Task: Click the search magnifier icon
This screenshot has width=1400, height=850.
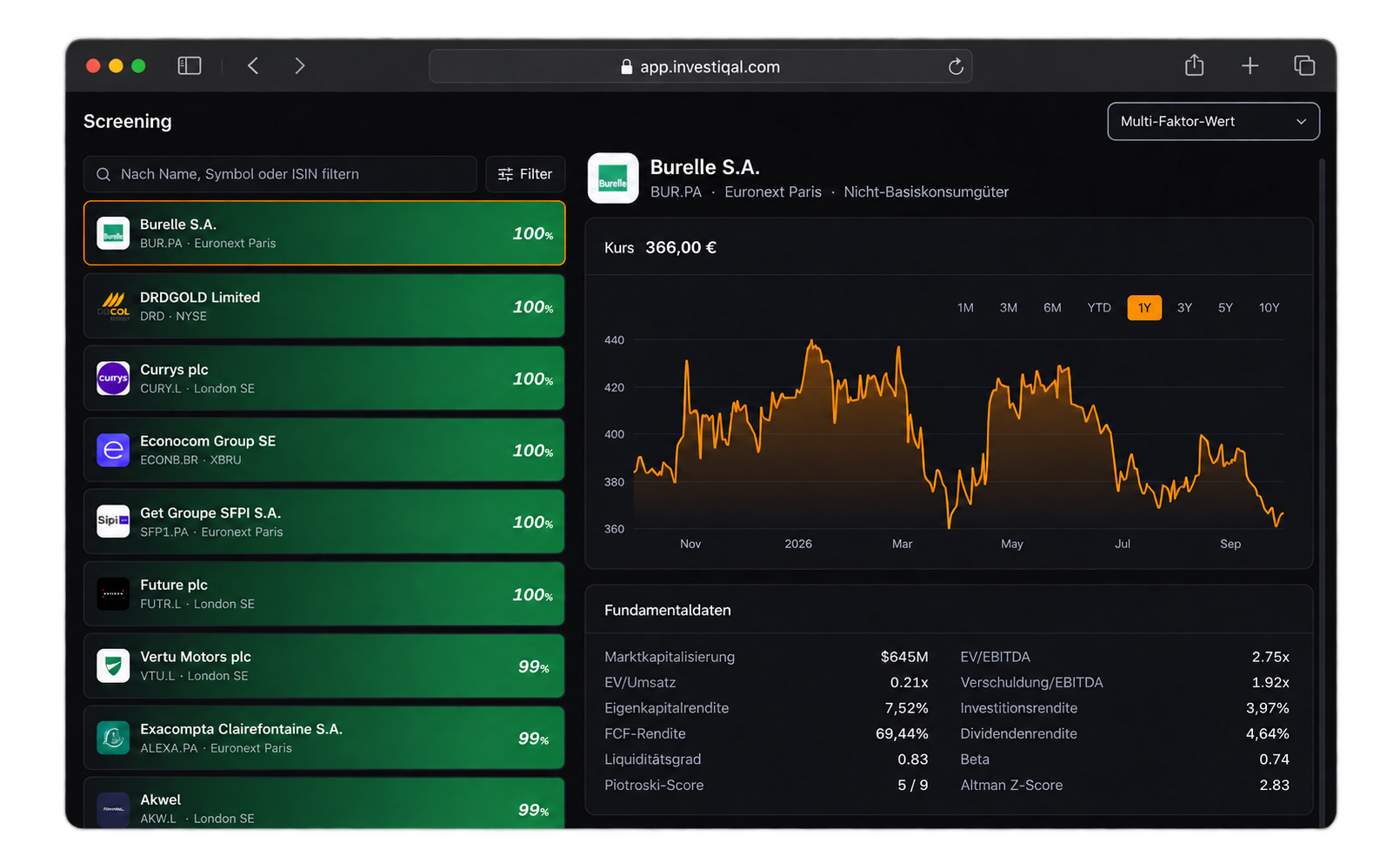Action: (103, 174)
